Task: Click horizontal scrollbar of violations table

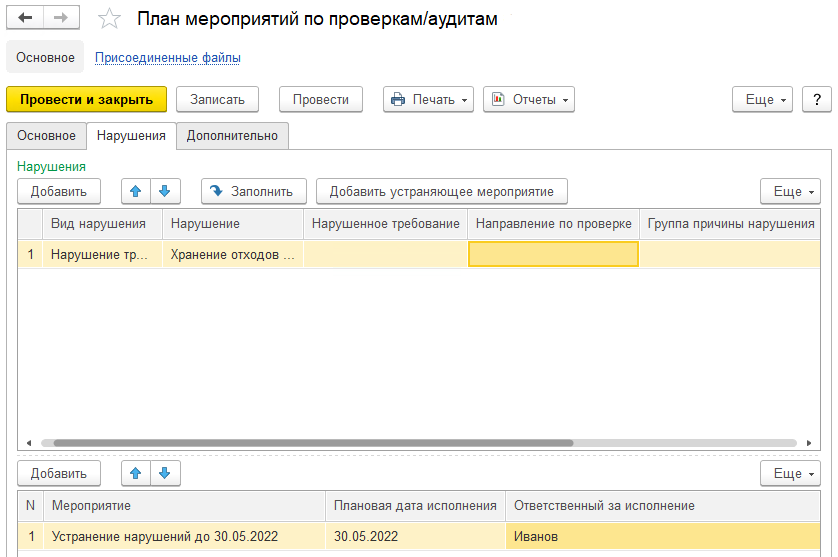Action: [x=313, y=443]
